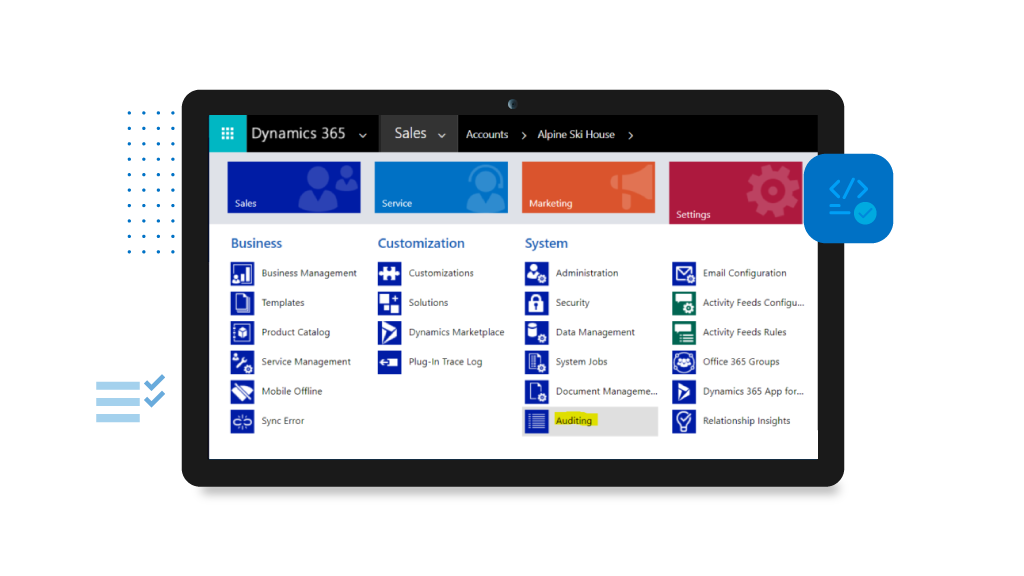Screen dimensions: 1024x576
Task: Click the Activity Feeds Configuration icon
Action: 684,303
